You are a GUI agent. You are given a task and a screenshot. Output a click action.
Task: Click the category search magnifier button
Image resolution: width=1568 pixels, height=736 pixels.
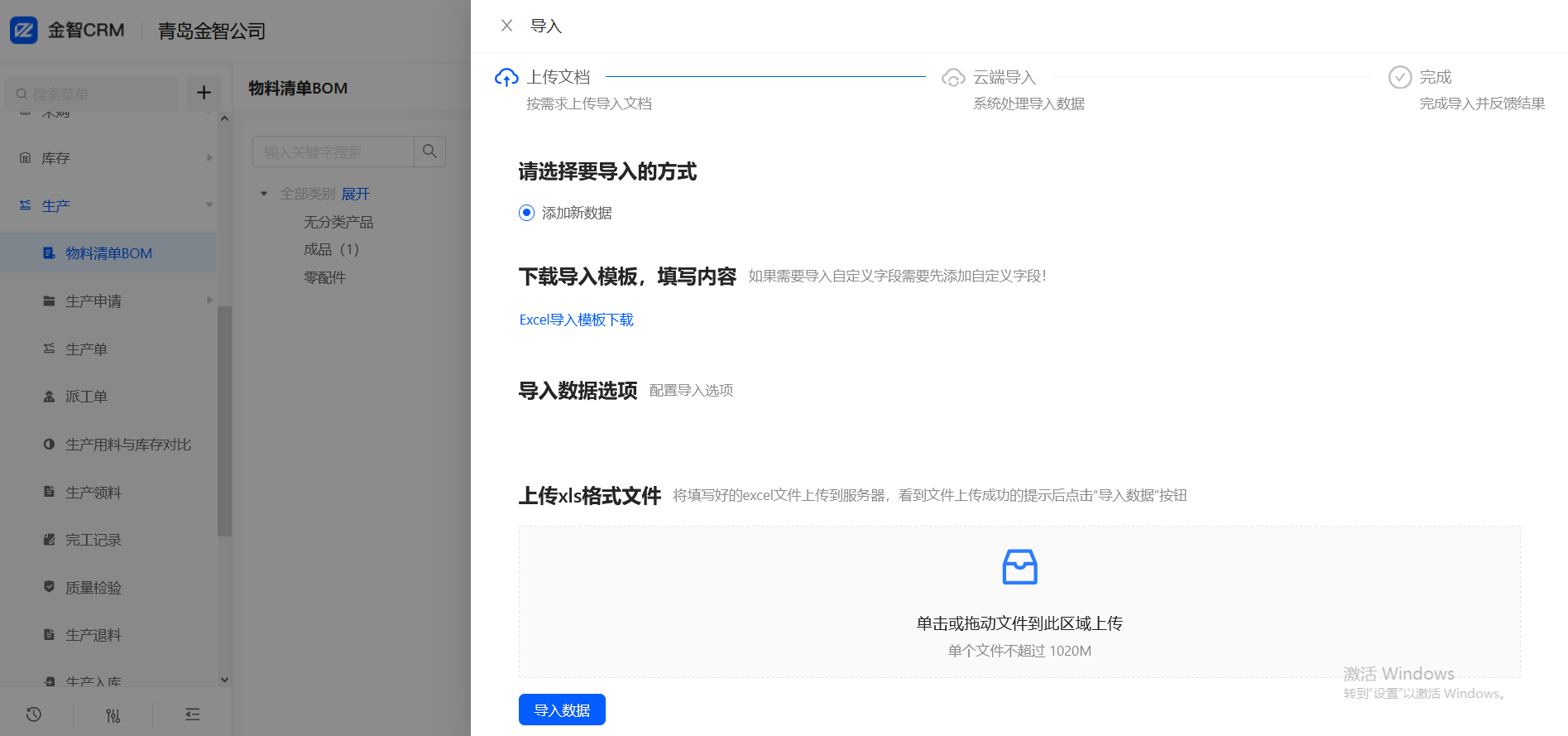pos(429,152)
